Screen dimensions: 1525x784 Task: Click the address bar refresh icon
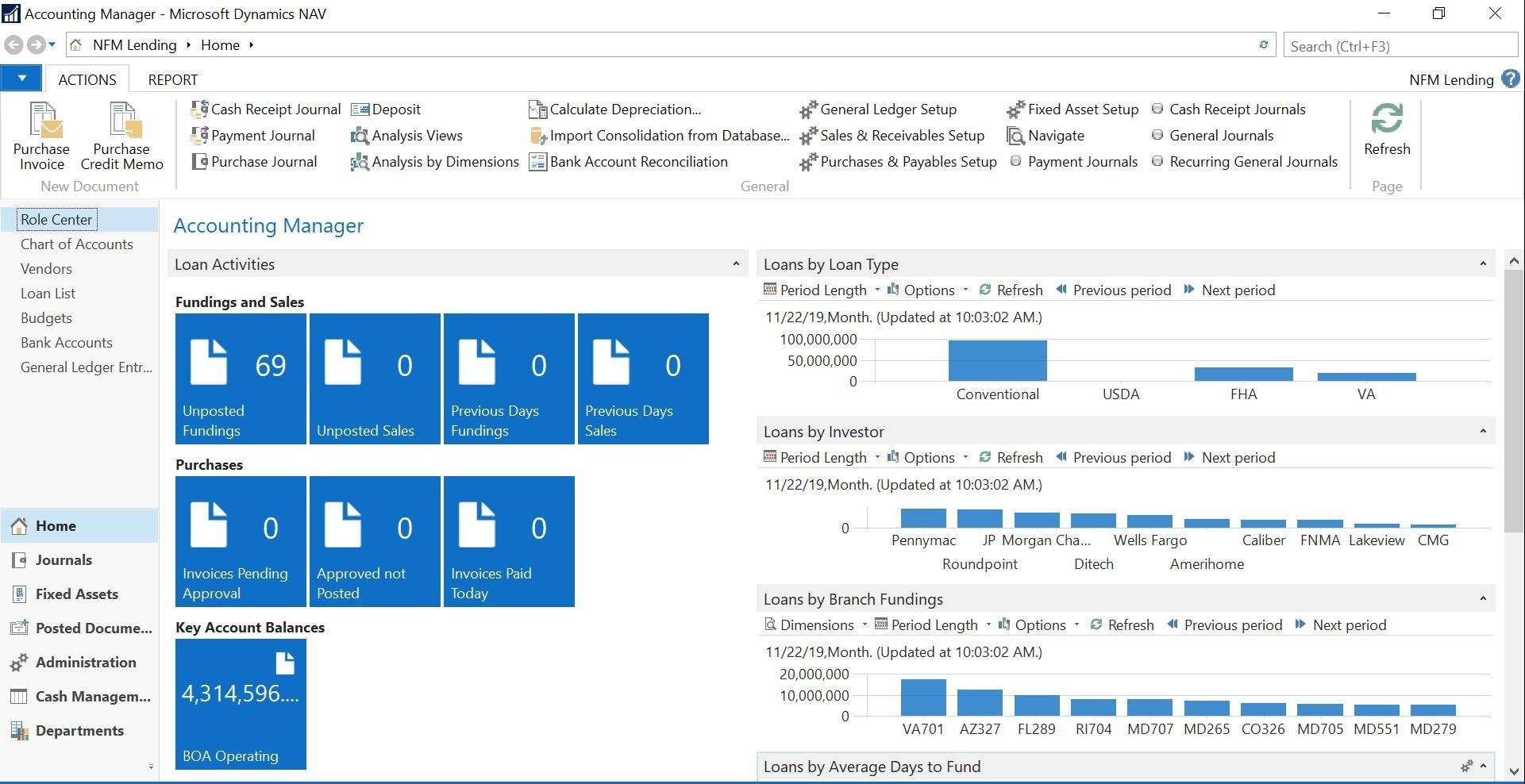tap(1264, 44)
